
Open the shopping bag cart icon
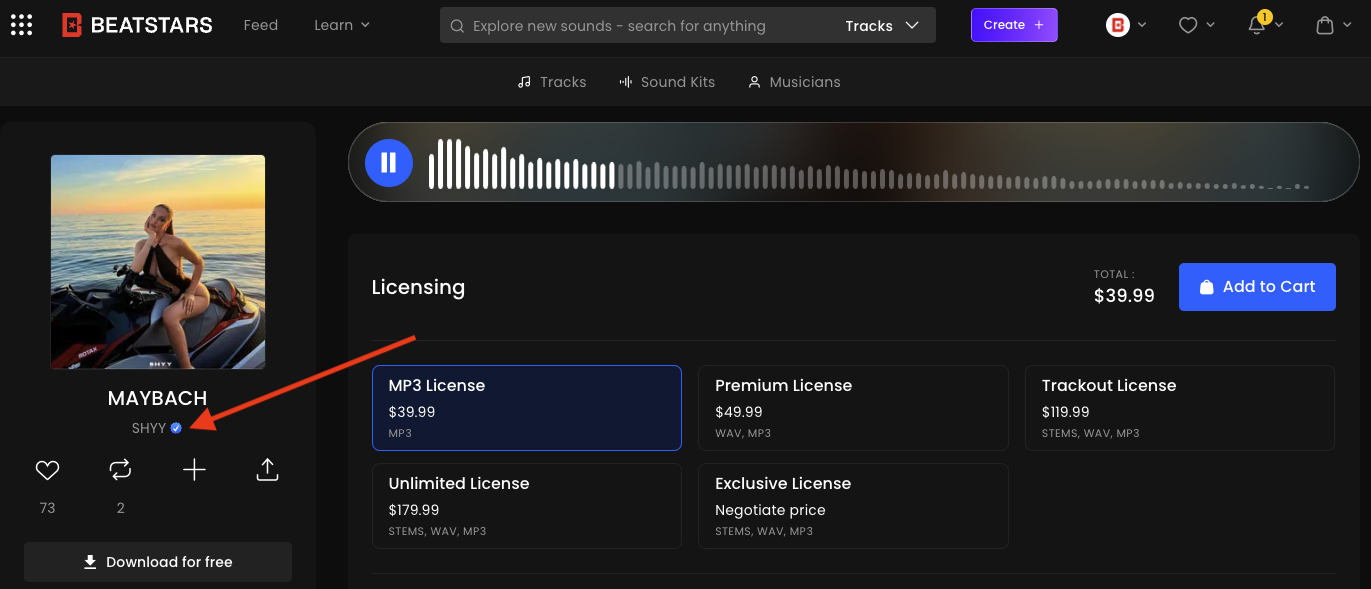click(1325, 26)
